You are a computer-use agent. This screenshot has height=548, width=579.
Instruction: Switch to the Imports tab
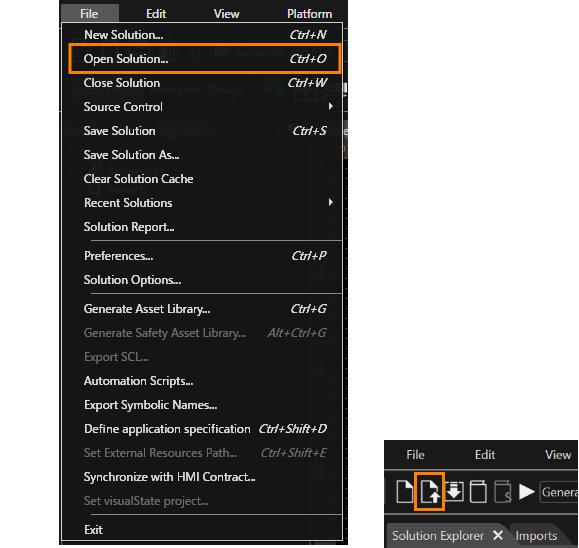(536, 535)
